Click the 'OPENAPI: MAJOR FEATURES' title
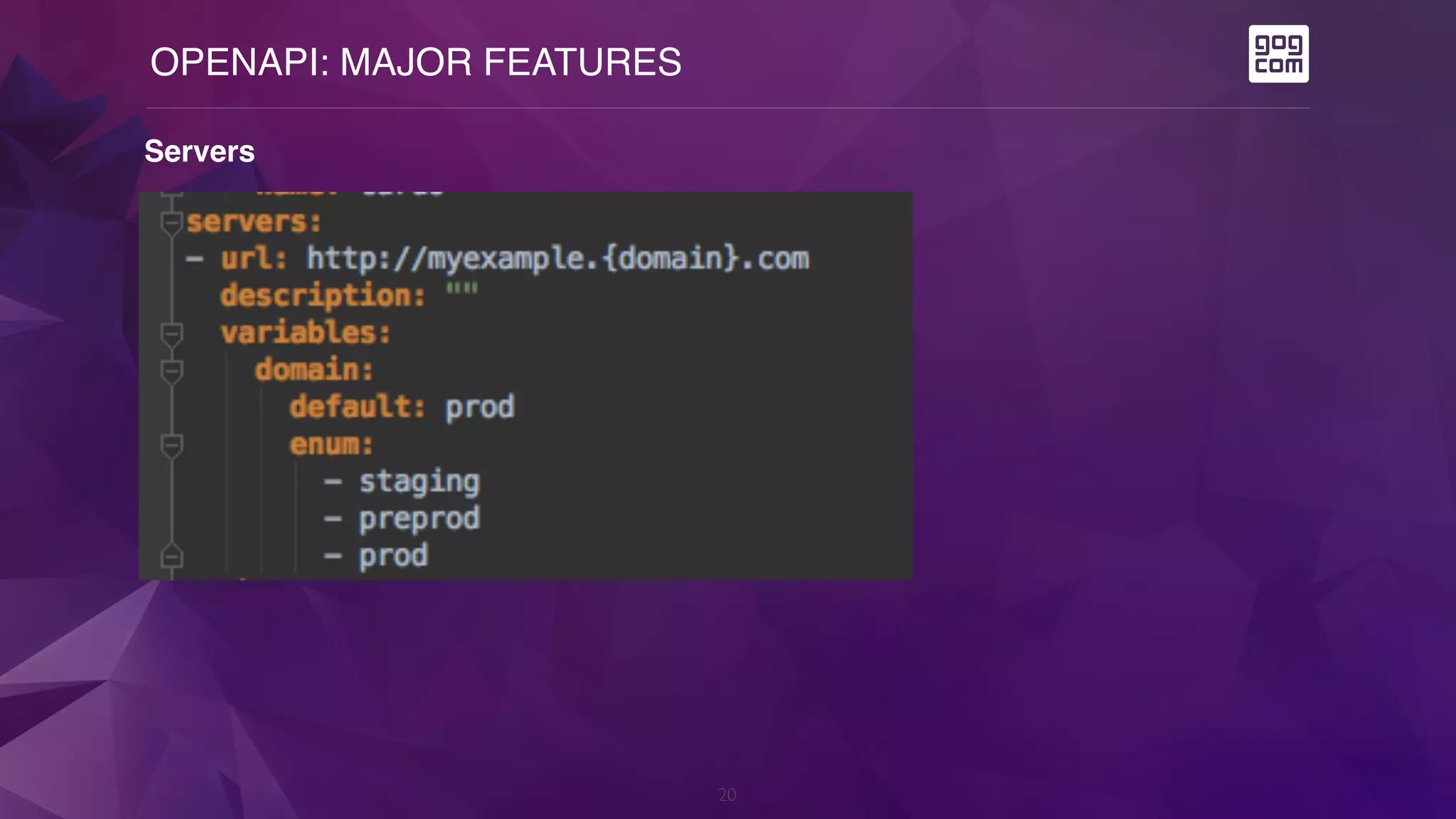 (x=416, y=62)
